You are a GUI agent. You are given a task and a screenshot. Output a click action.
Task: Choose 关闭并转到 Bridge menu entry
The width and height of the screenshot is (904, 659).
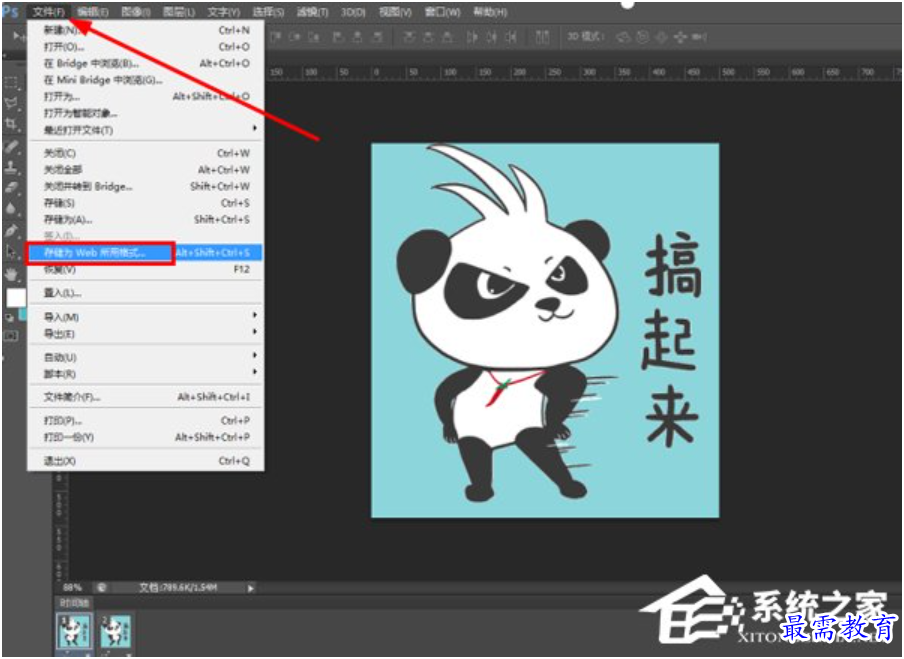pyautogui.click(x=144, y=186)
